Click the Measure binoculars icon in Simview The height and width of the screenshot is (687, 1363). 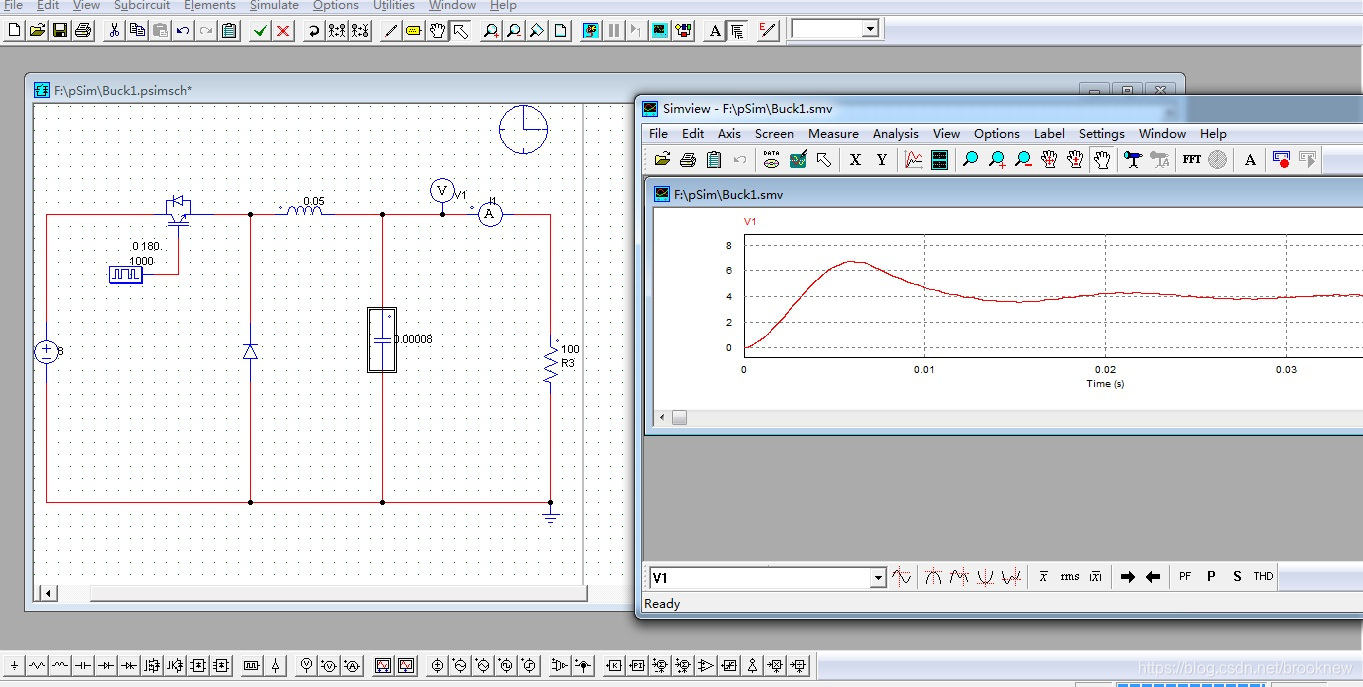click(1132, 159)
